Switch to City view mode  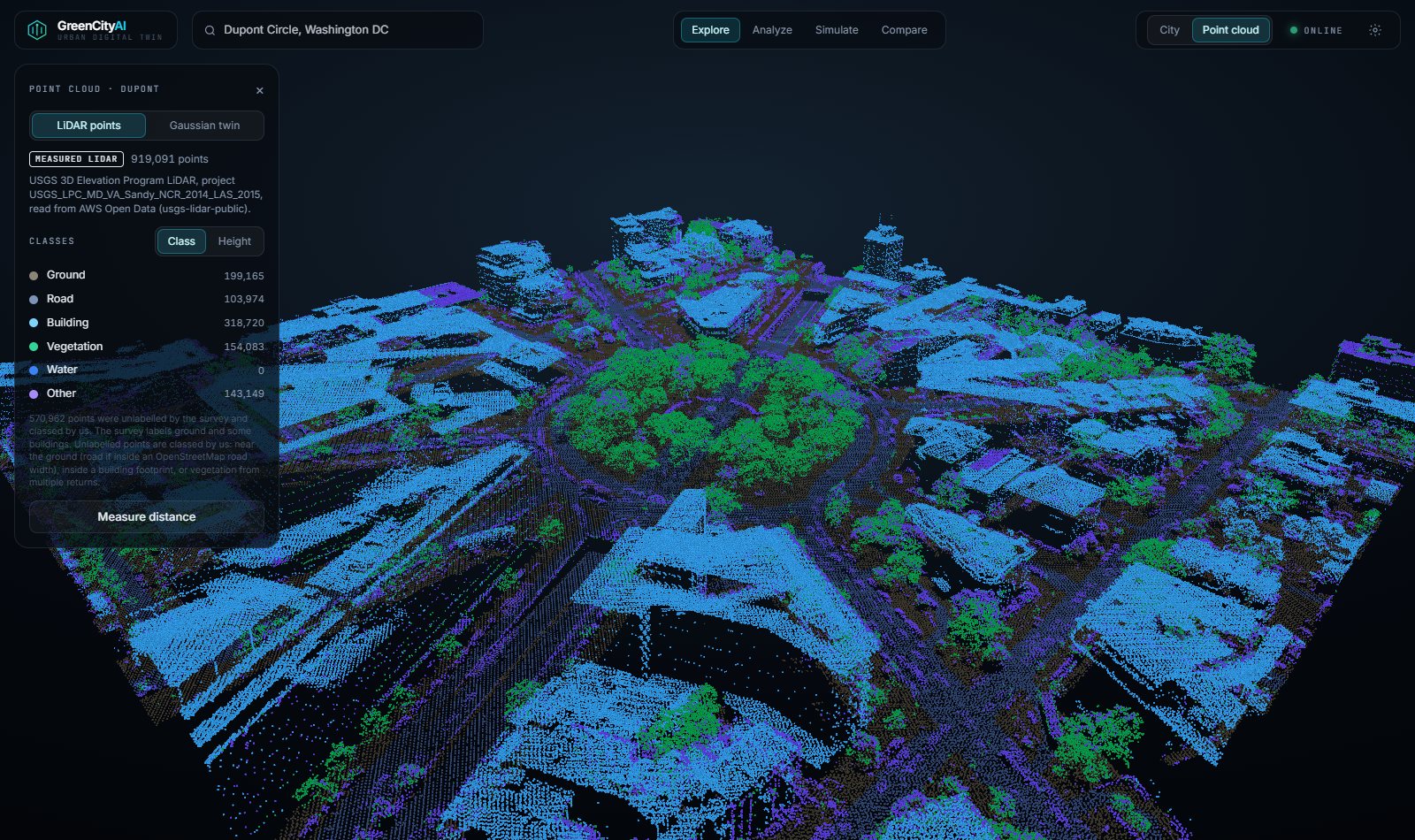1169,30
